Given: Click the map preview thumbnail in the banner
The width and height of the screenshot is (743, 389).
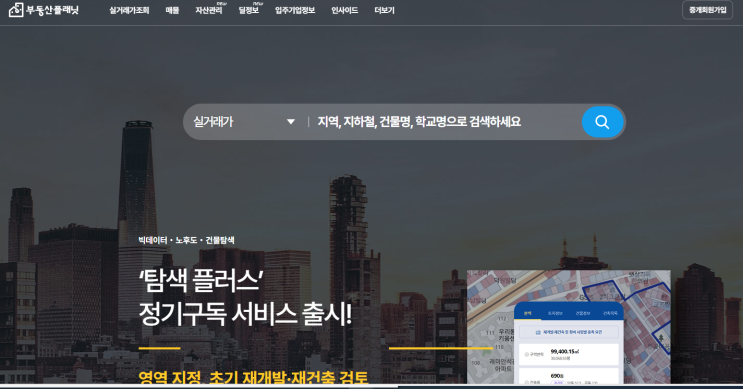Looking at the screenshot, I should pyautogui.click(x=569, y=327).
